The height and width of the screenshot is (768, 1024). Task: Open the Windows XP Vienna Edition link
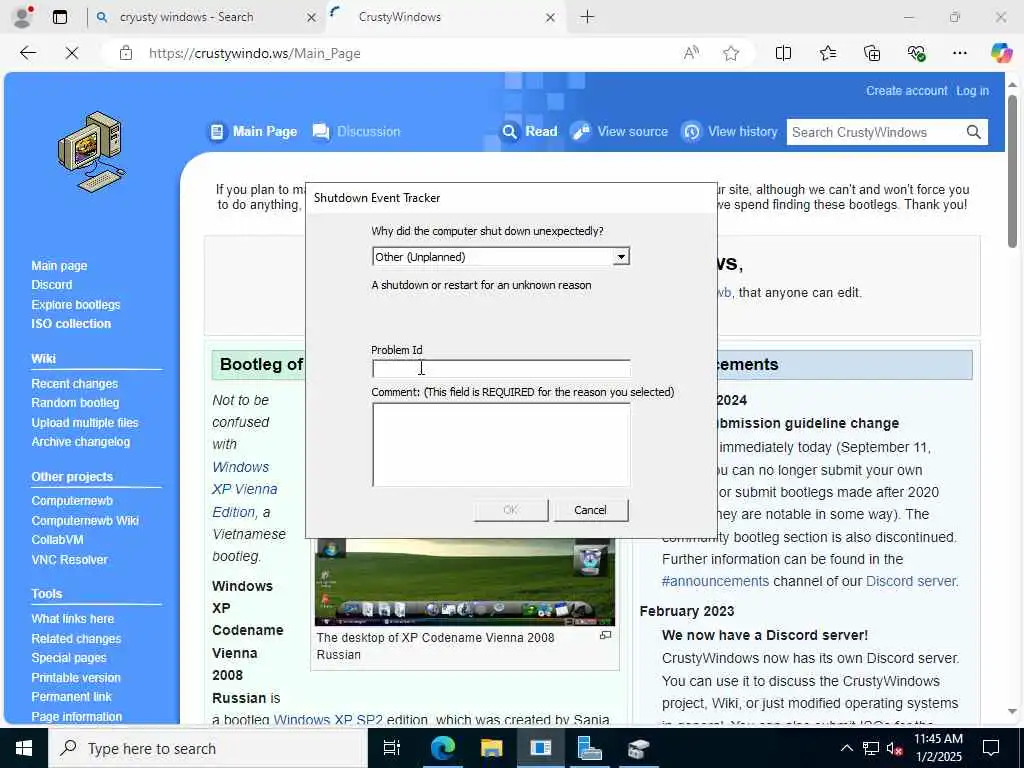[x=245, y=489]
